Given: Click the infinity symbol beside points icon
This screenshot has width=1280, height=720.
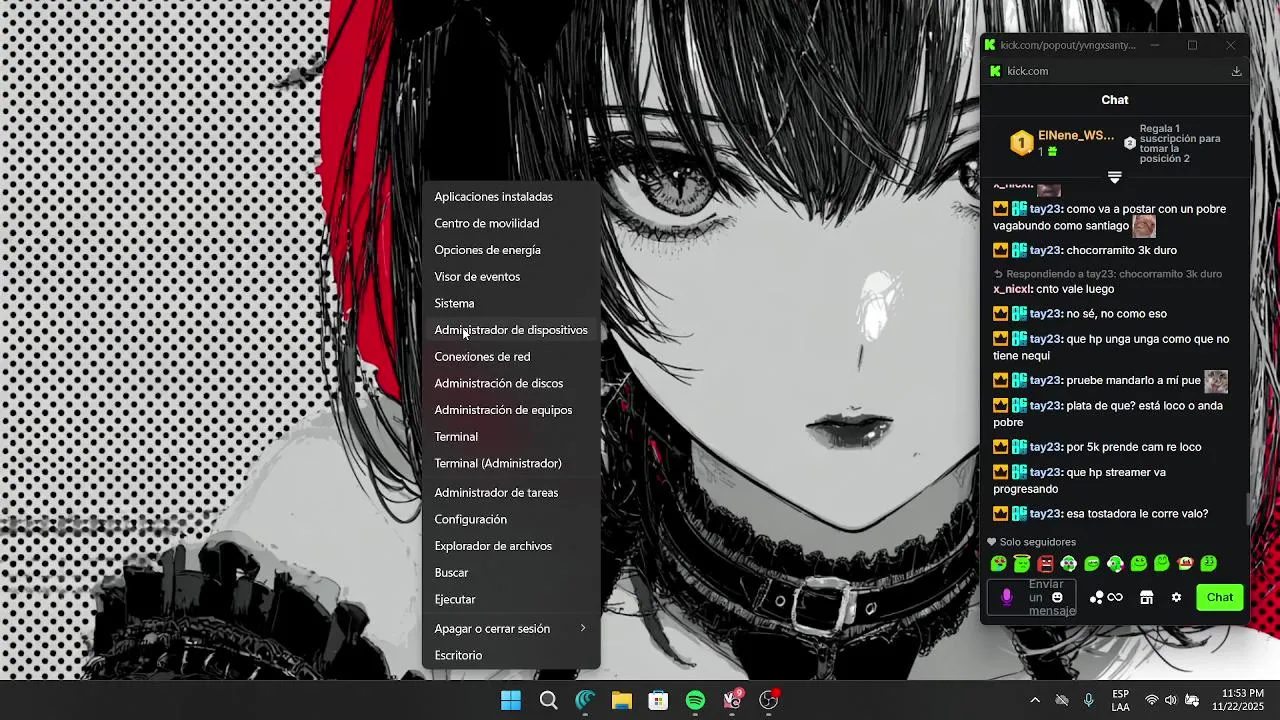Looking at the screenshot, I should coord(1115,597).
